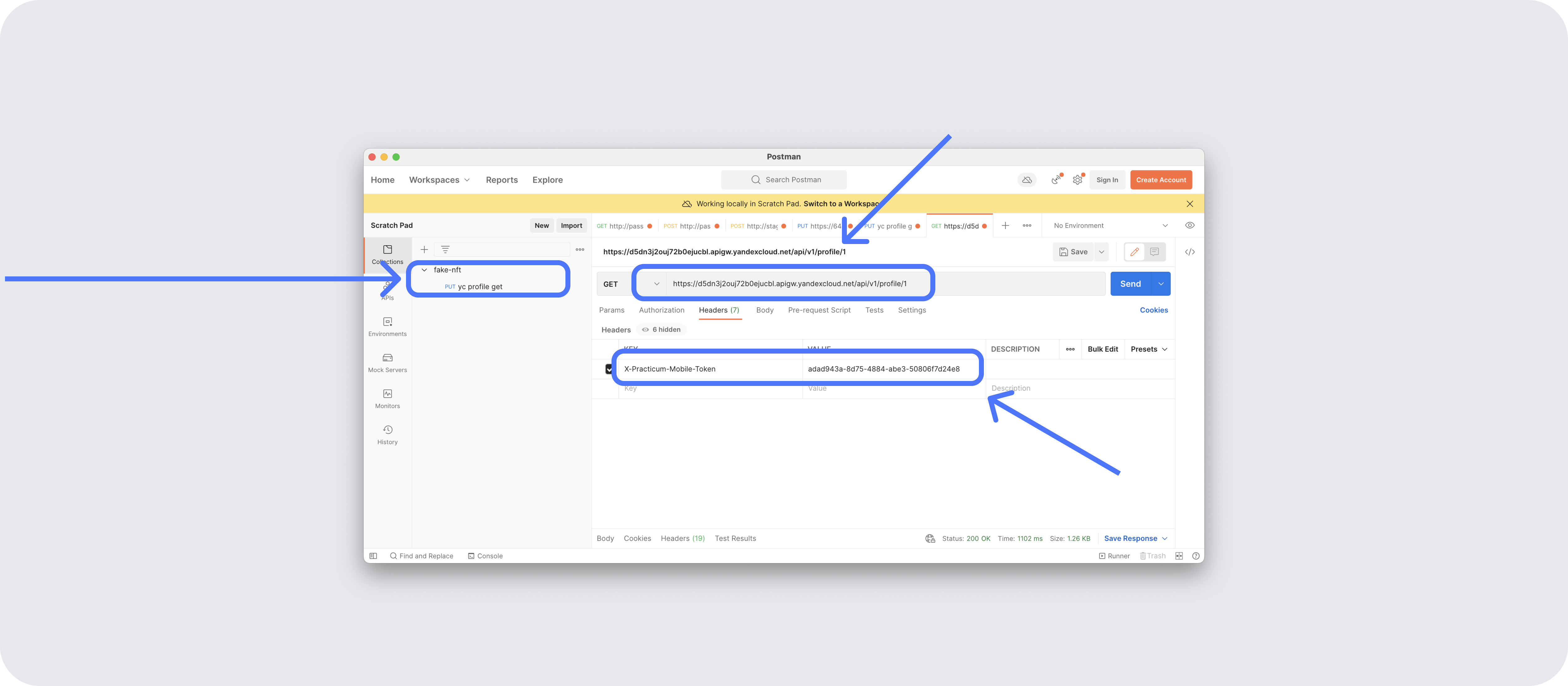Open the GET method dropdown
Image resolution: width=1568 pixels, height=686 pixels.
[631, 284]
